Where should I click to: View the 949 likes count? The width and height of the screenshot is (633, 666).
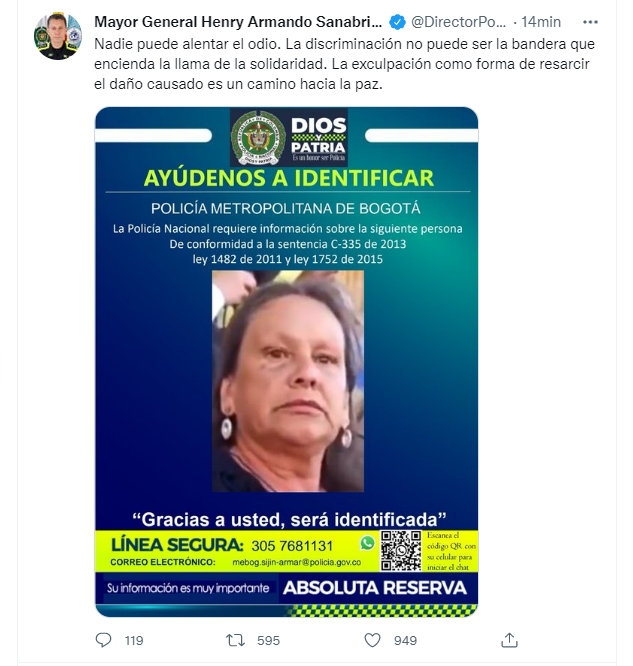coord(405,641)
